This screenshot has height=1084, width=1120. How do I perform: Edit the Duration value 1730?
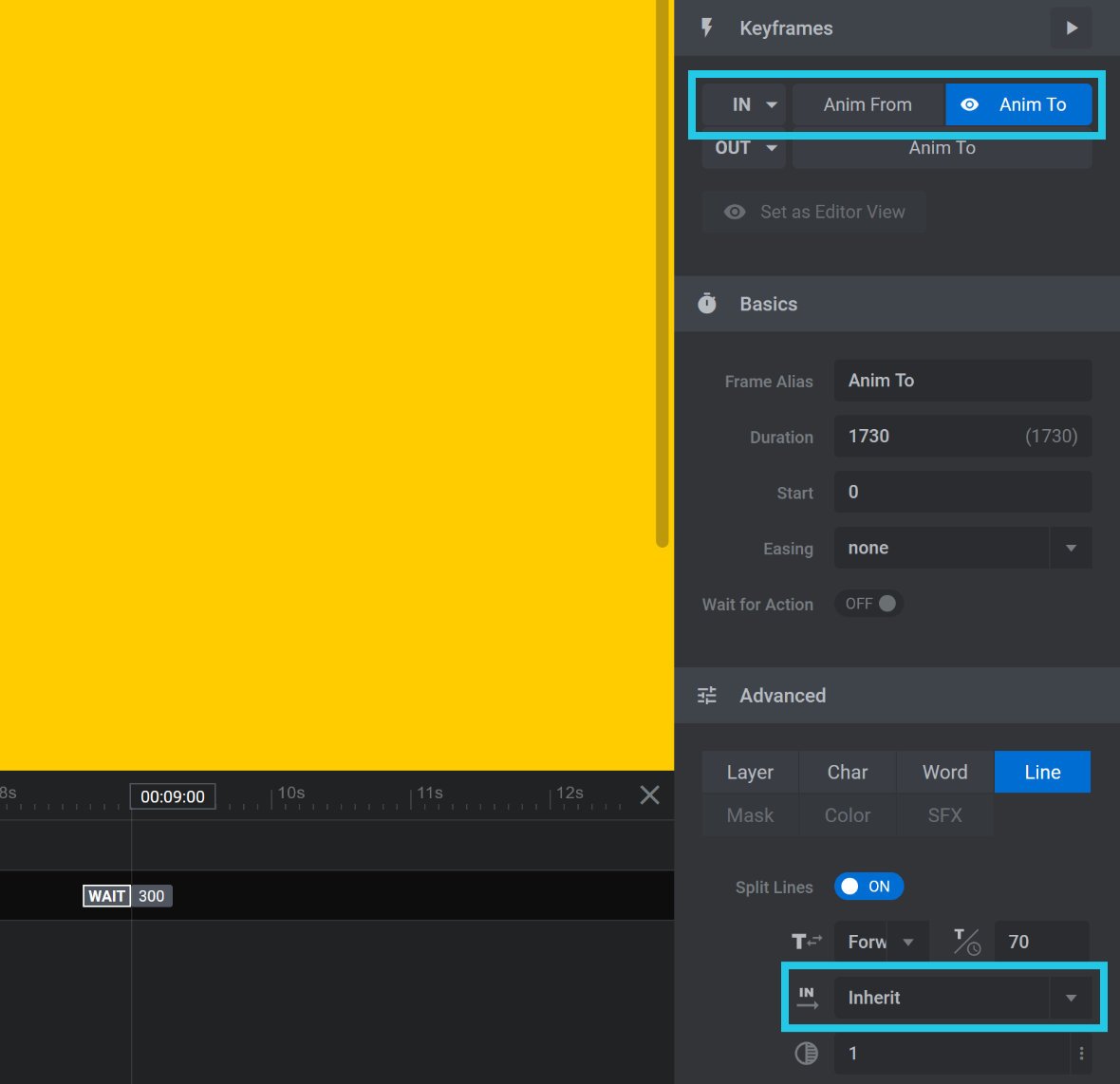(962, 437)
